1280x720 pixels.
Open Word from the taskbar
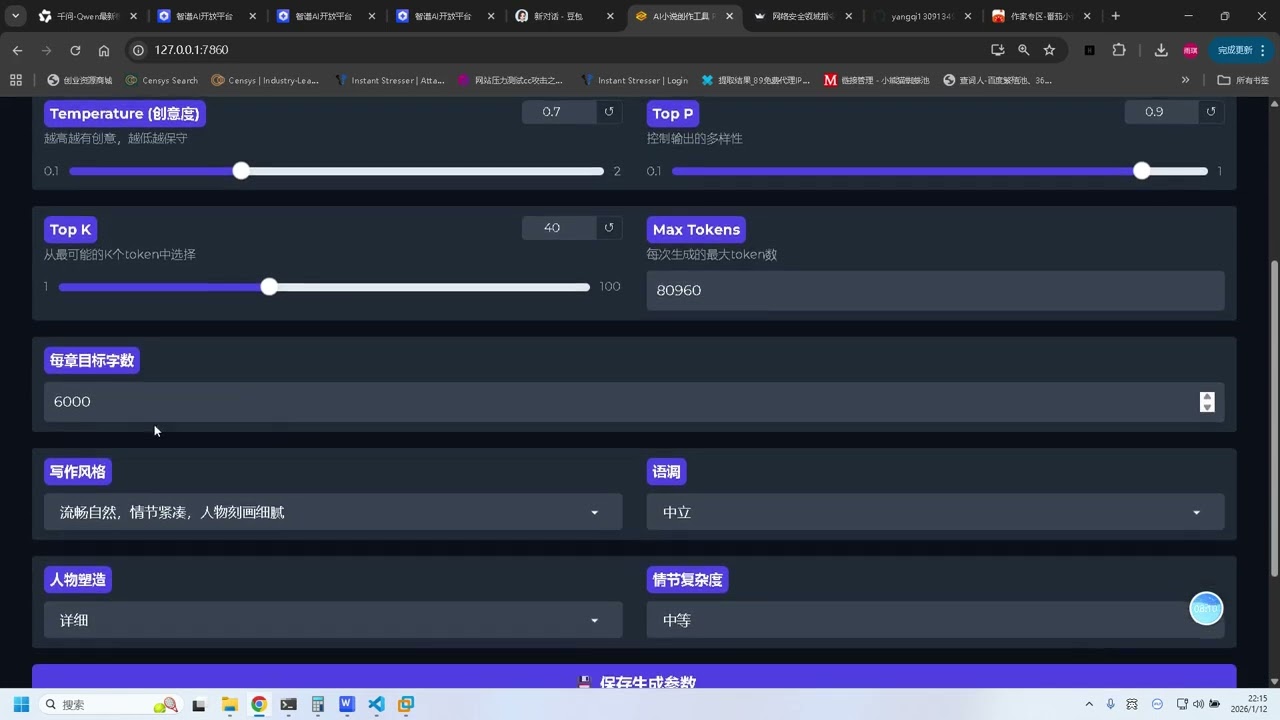pos(347,704)
